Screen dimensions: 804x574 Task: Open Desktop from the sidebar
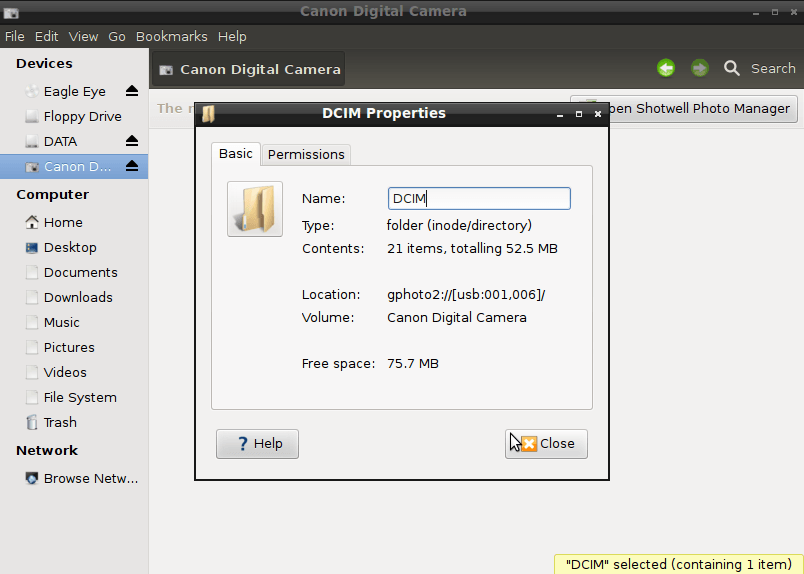74,247
